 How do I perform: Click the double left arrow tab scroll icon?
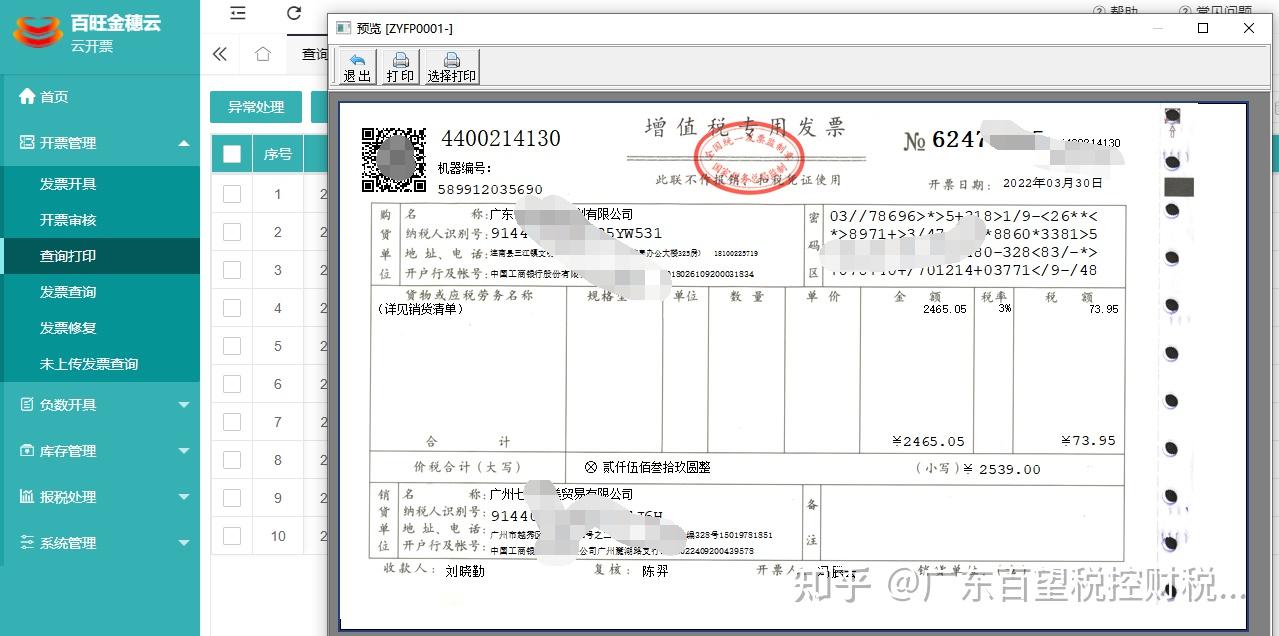tap(220, 54)
